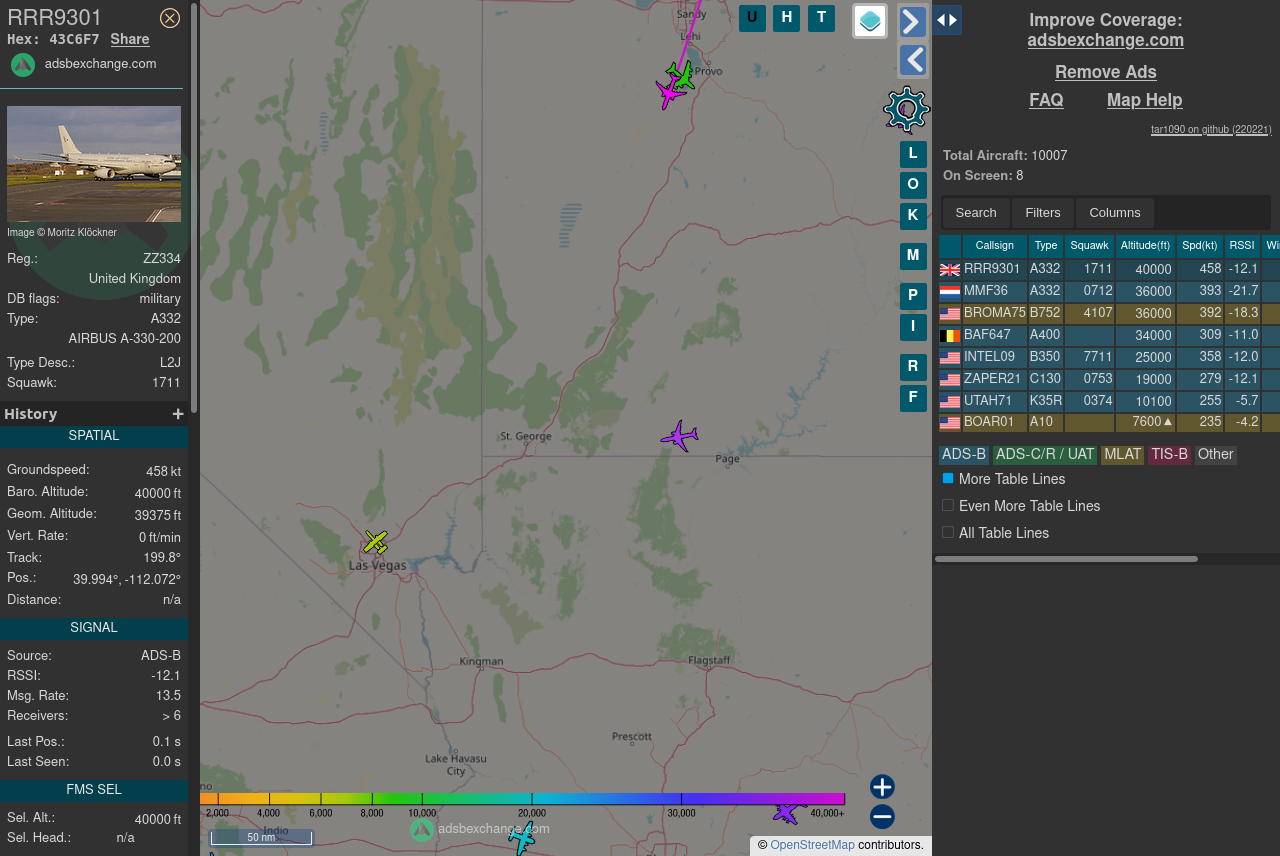This screenshot has width=1280, height=856.
Task: Open the FAQ link
Action: [x=1046, y=101]
